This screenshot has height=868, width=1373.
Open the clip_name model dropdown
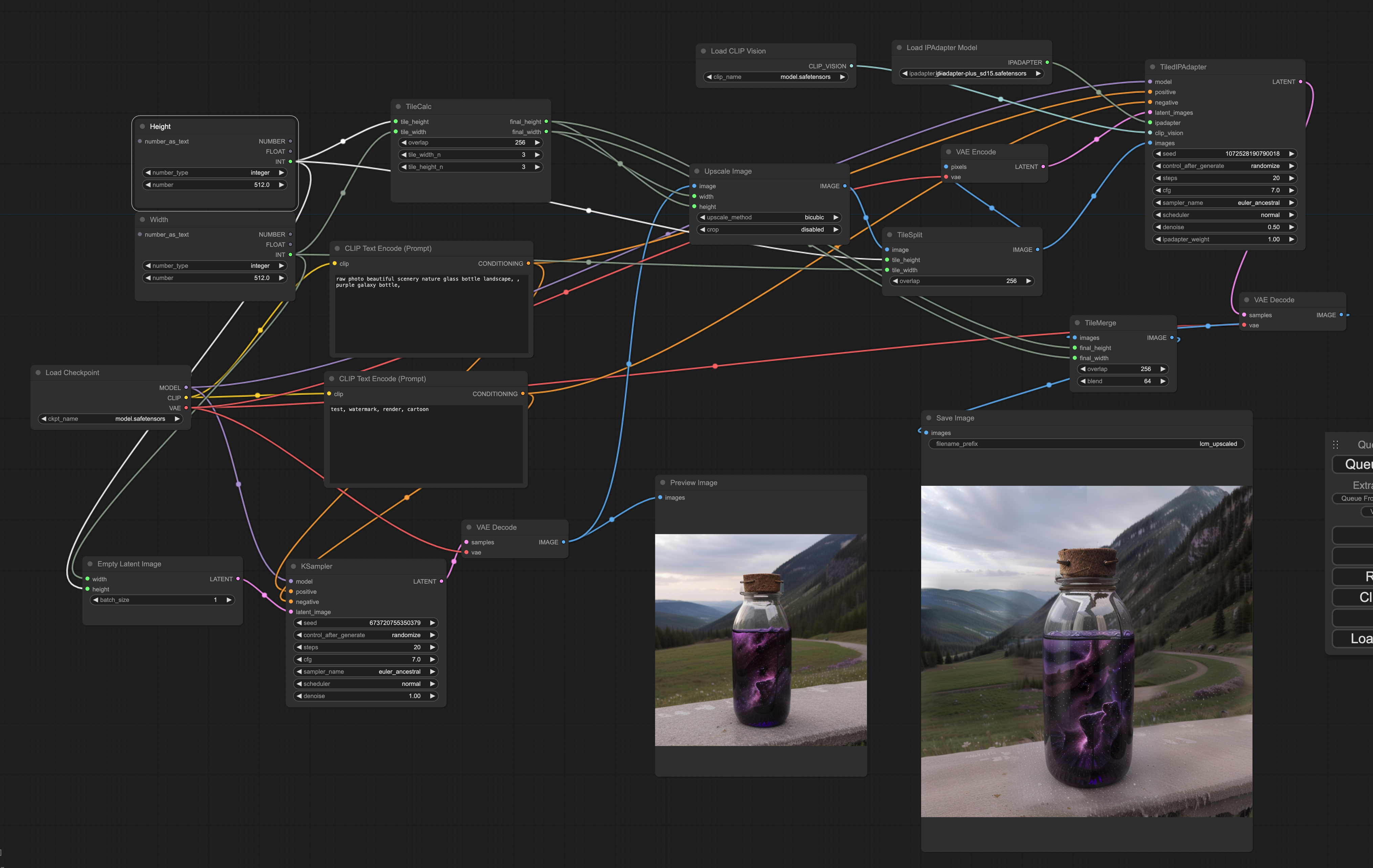point(776,77)
